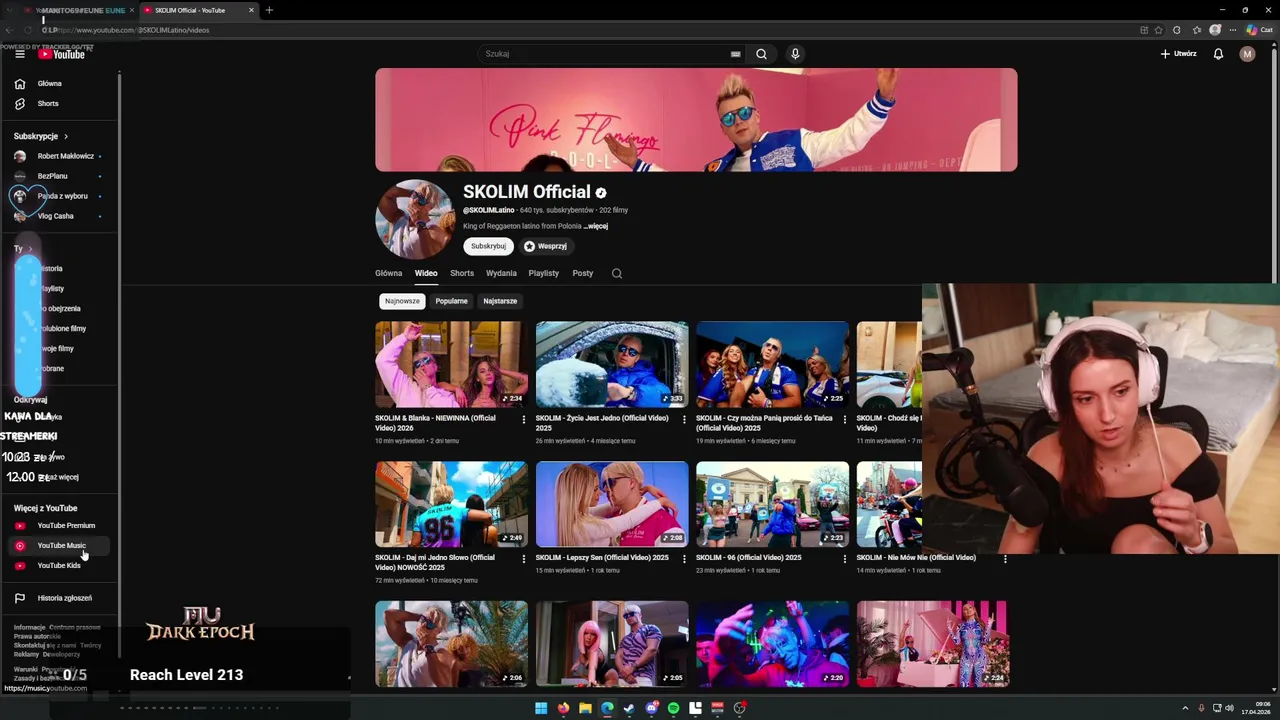Open more options for Lepszy Sen video
1280x720 pixels.
pyautogui.click(x=684, y=559)
